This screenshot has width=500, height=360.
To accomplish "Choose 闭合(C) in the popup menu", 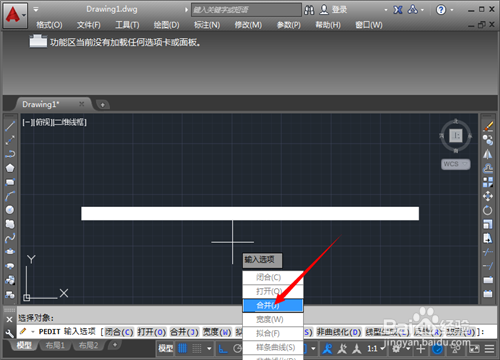I will pyautogui.click(x=273, y=277).
